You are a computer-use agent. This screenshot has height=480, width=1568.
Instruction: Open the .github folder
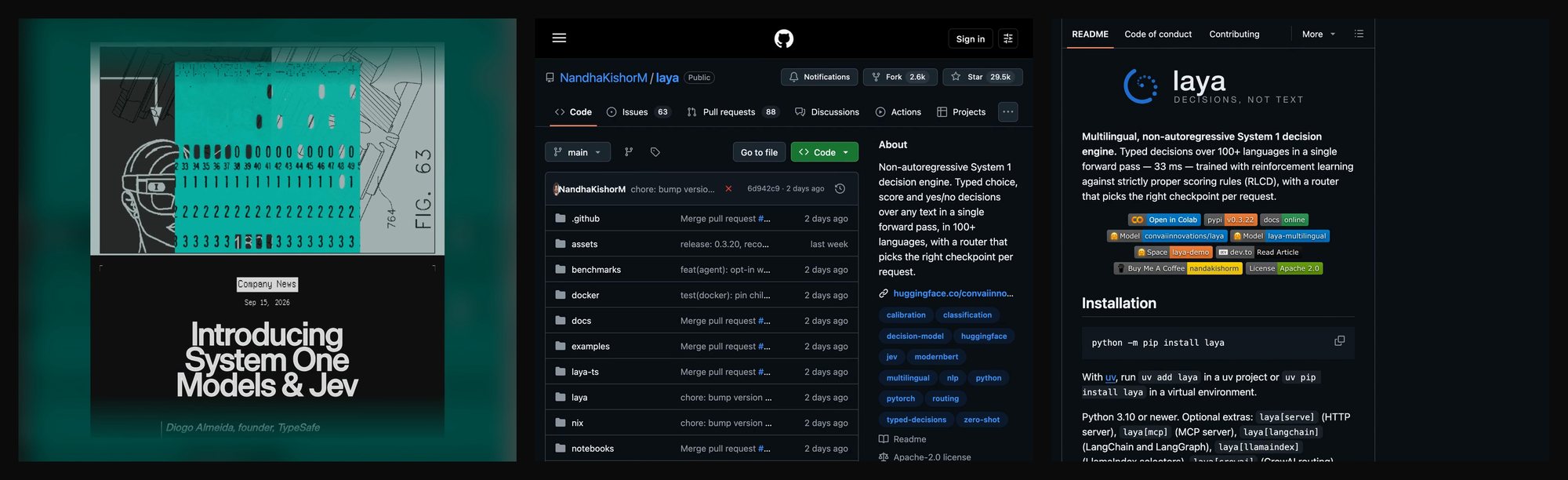[586, 219]
